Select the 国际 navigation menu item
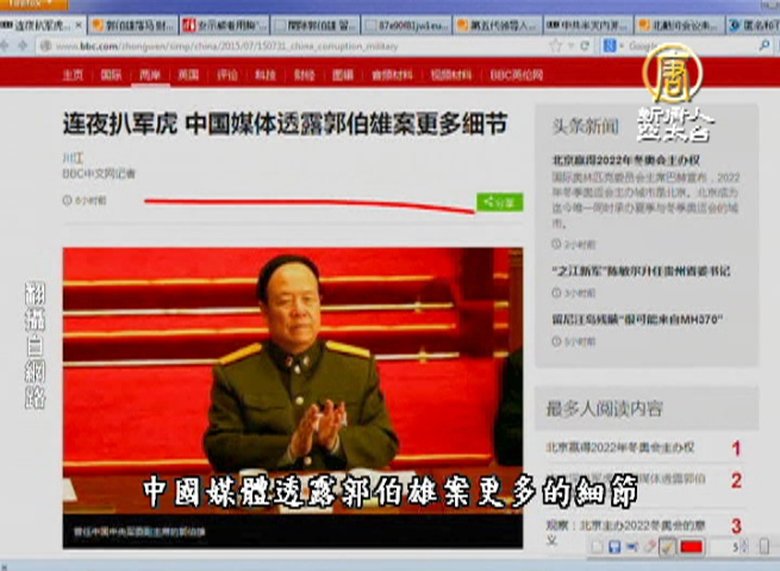 point(111,75)
